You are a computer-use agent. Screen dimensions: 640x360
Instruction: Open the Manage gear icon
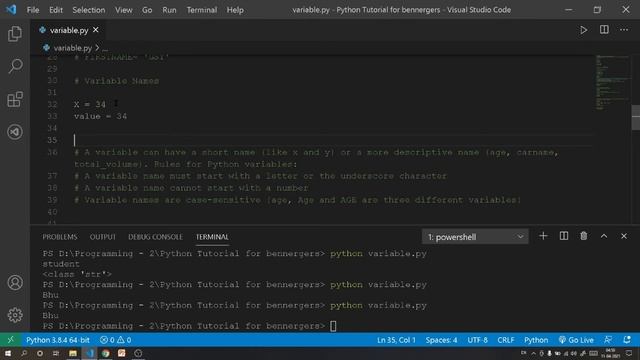[x=15, y=315]
